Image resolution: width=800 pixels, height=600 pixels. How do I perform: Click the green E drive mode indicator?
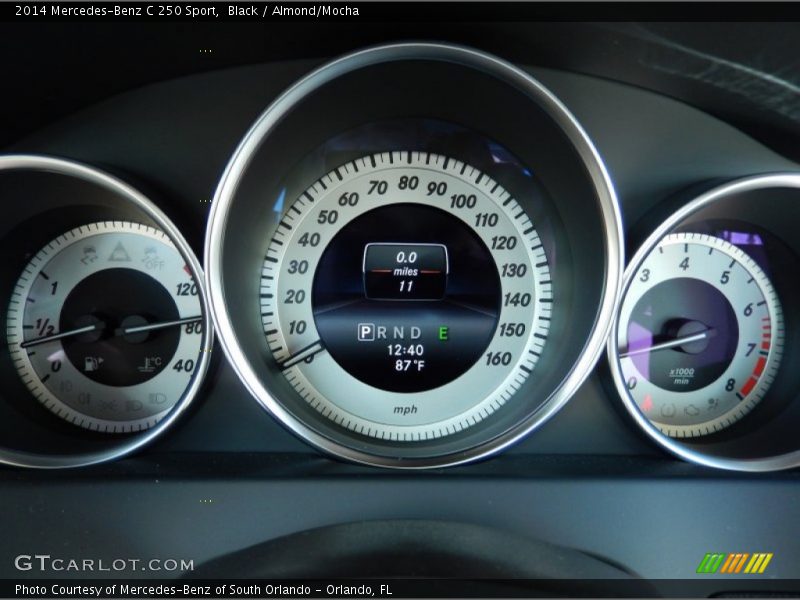pyautogui.click(x=443, y=333)
